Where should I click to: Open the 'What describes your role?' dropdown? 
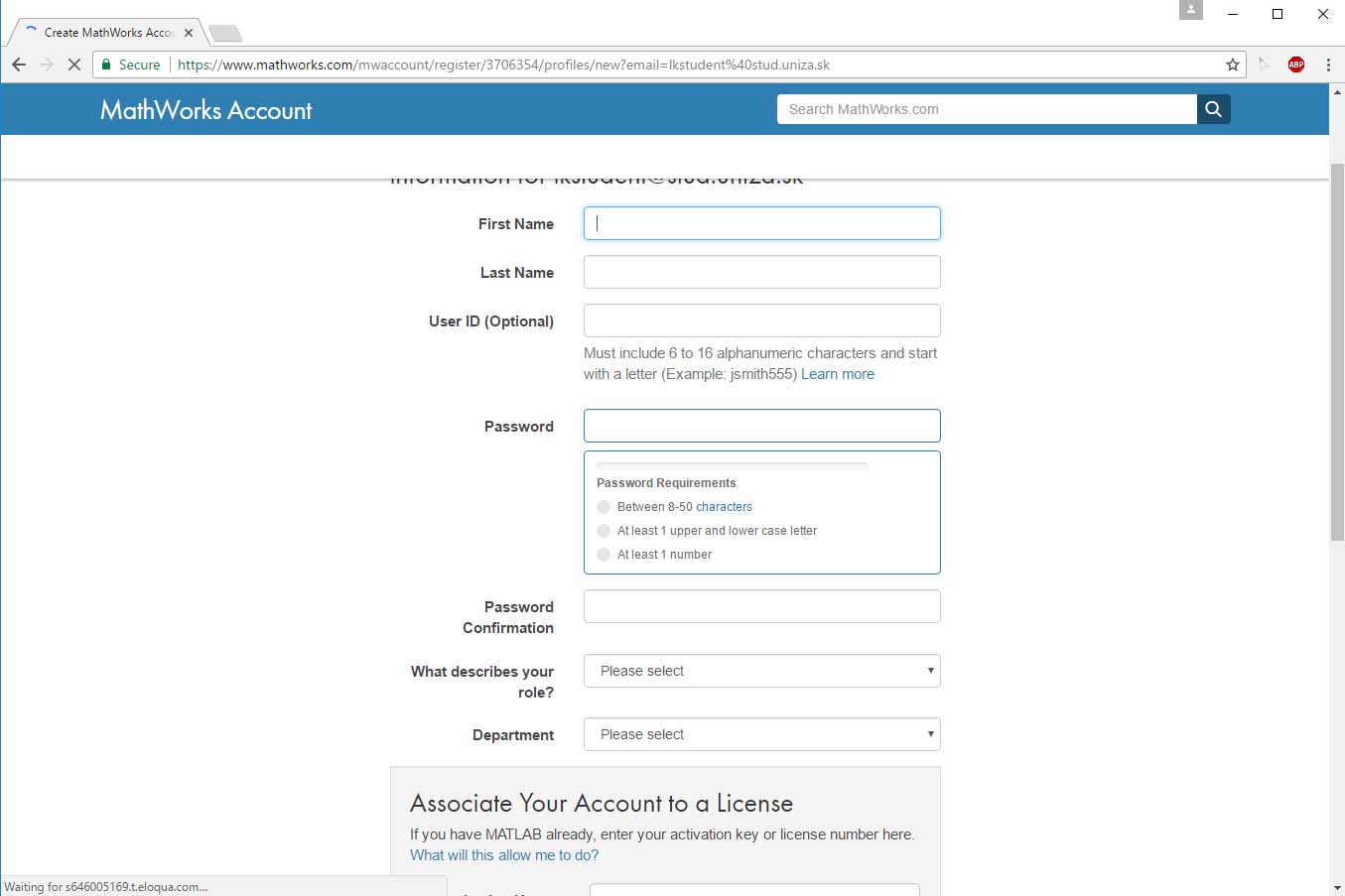coord(761,671)
